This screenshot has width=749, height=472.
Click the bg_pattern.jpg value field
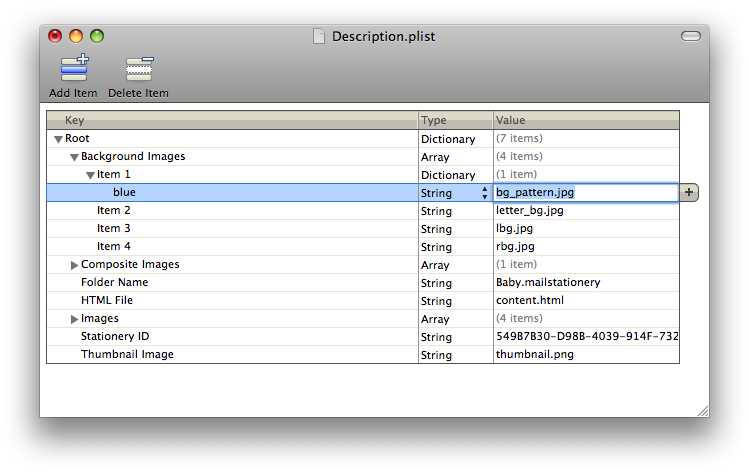click(585, 193)
